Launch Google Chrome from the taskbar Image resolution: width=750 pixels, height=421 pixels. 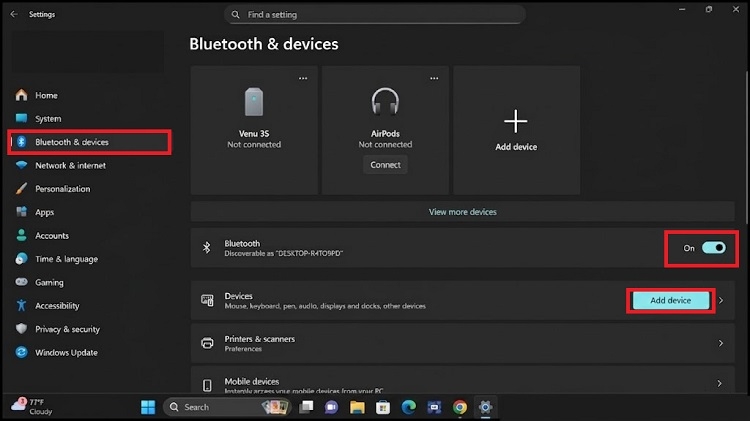point(460,407)
